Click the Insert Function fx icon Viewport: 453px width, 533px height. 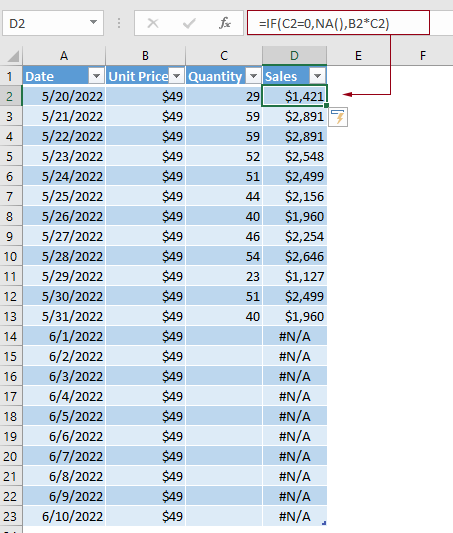pos(225,23)
